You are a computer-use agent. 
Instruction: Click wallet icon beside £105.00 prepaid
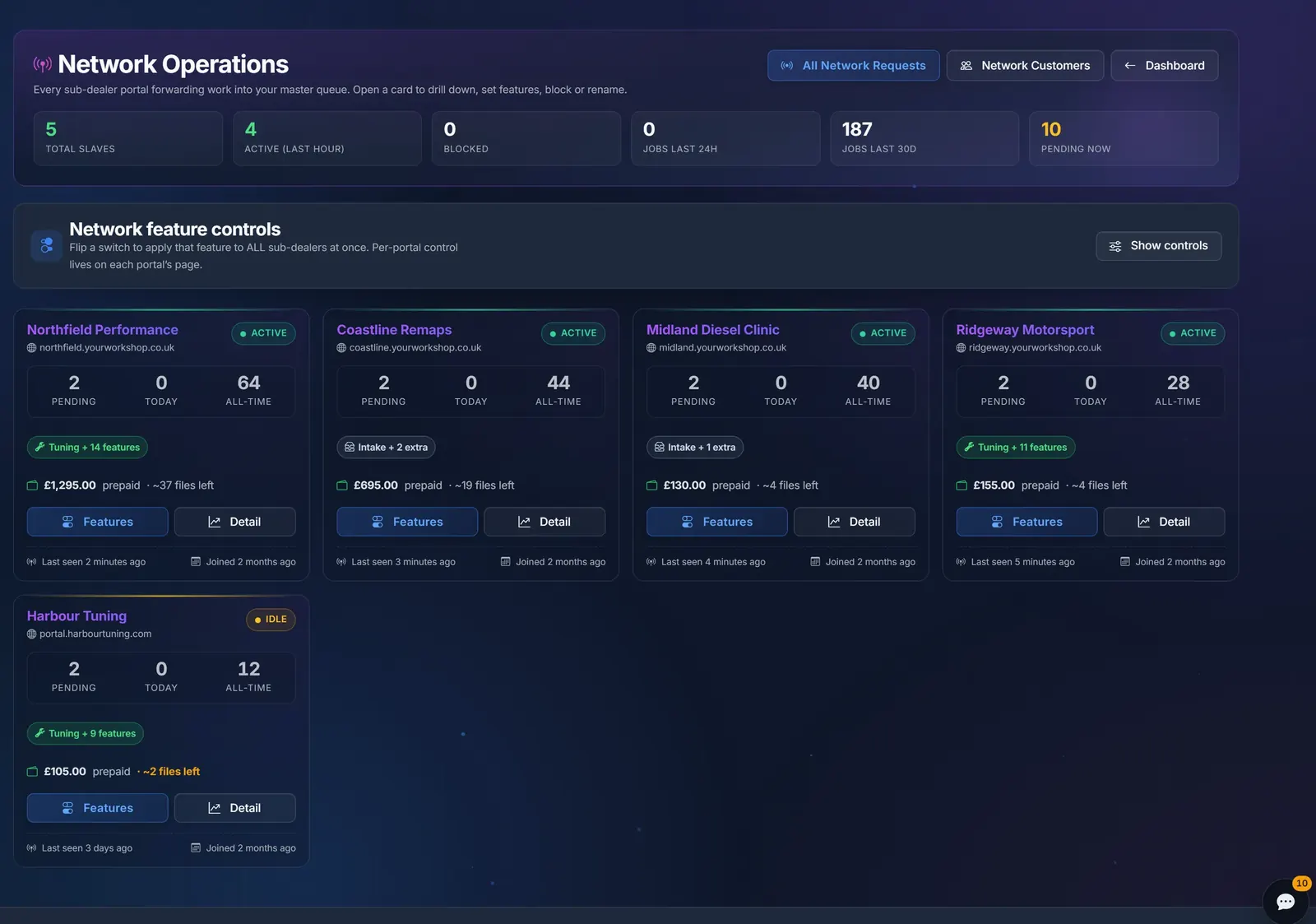32,772
